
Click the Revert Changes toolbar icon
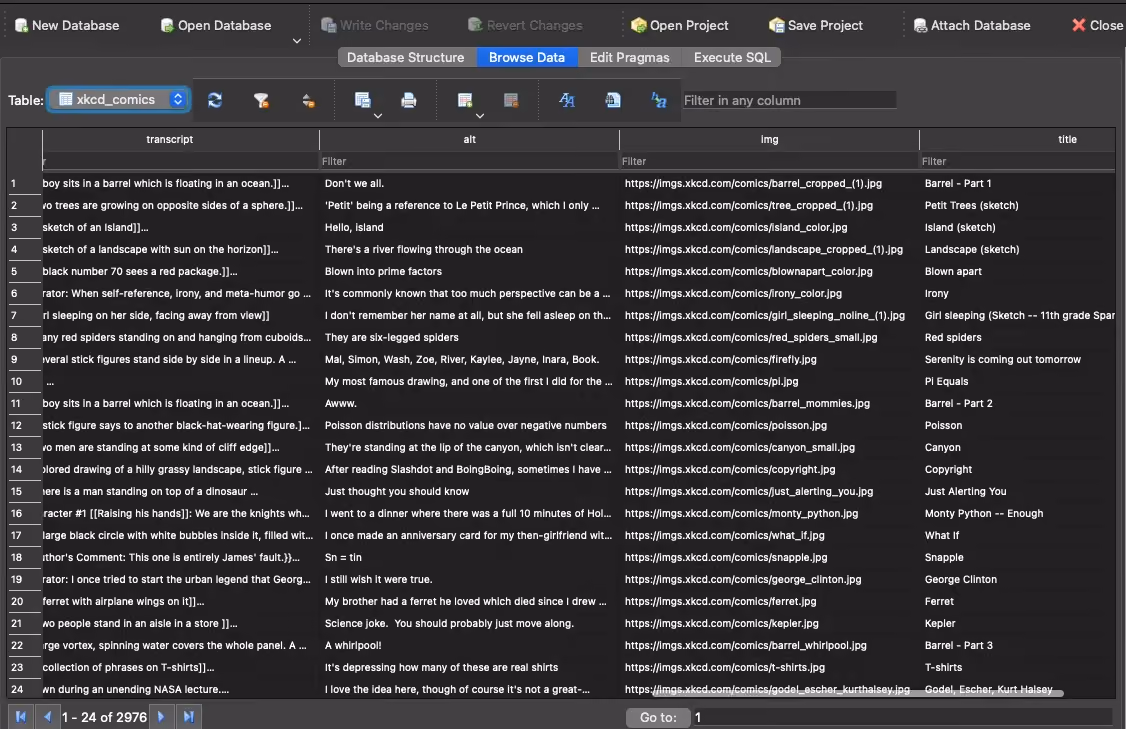(475, 25)
